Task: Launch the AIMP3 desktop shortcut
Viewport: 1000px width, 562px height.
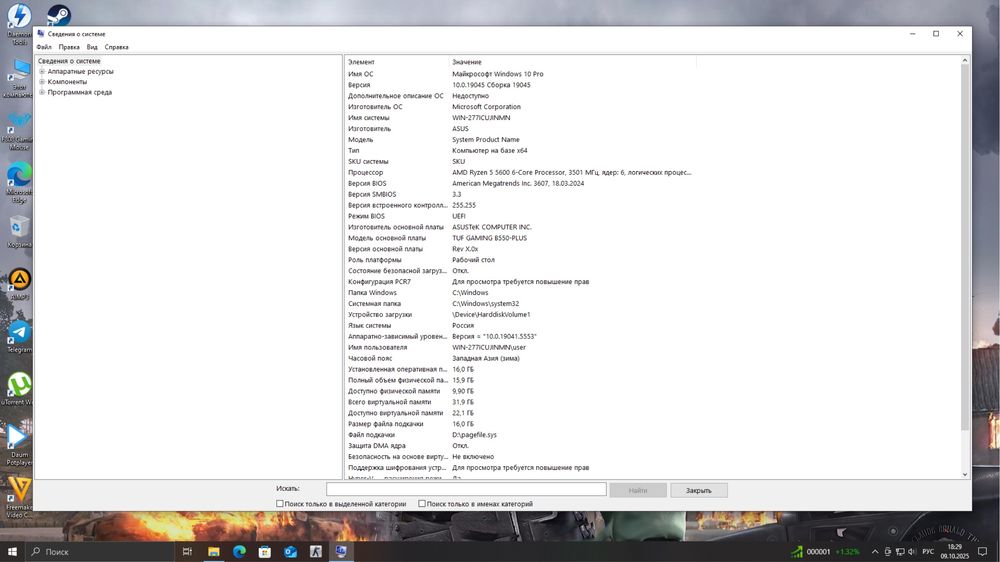Action: pyautogui.click(x=19, y=284)
